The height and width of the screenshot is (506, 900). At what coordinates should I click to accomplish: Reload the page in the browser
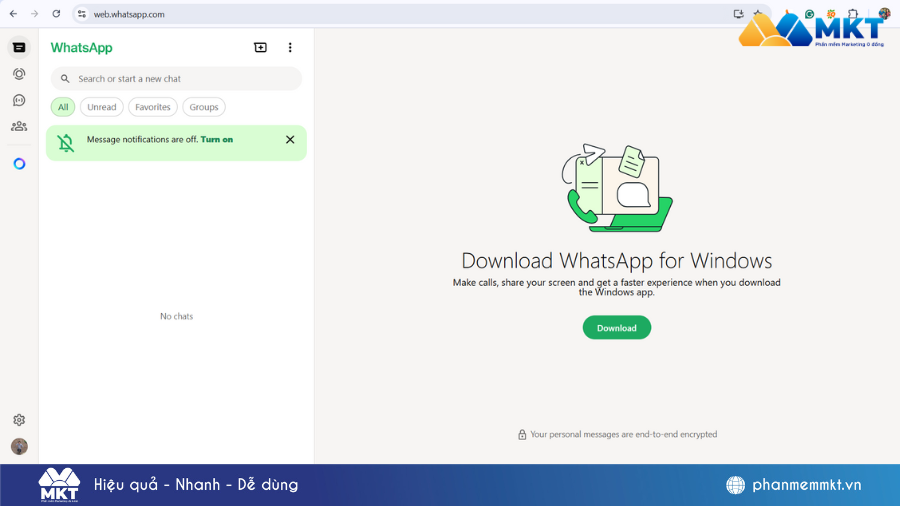click(x=56, y=14)
